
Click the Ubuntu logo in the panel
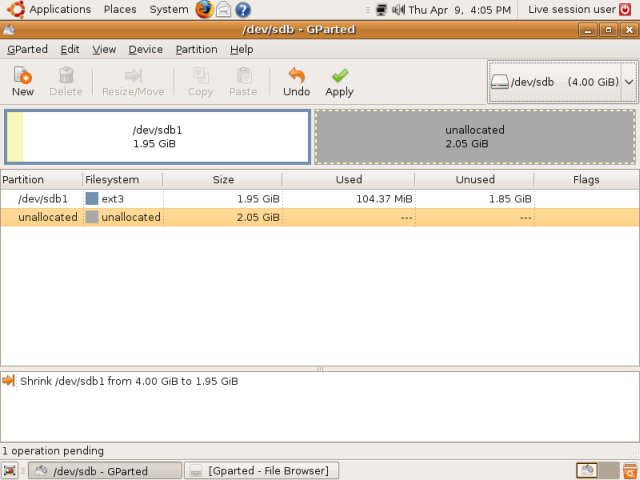16,9
